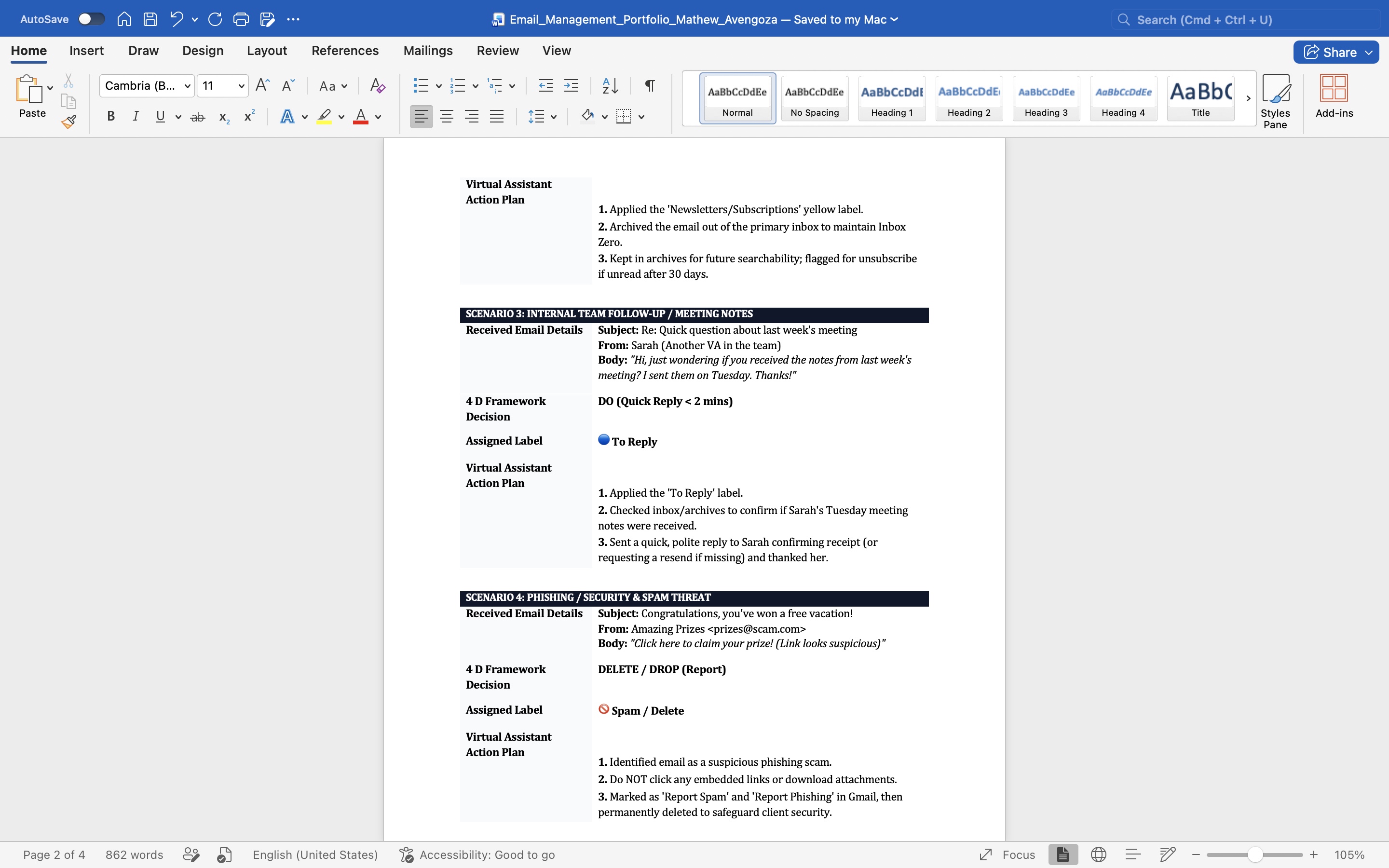Click the Grow Font icon

[x=262, y=85]
